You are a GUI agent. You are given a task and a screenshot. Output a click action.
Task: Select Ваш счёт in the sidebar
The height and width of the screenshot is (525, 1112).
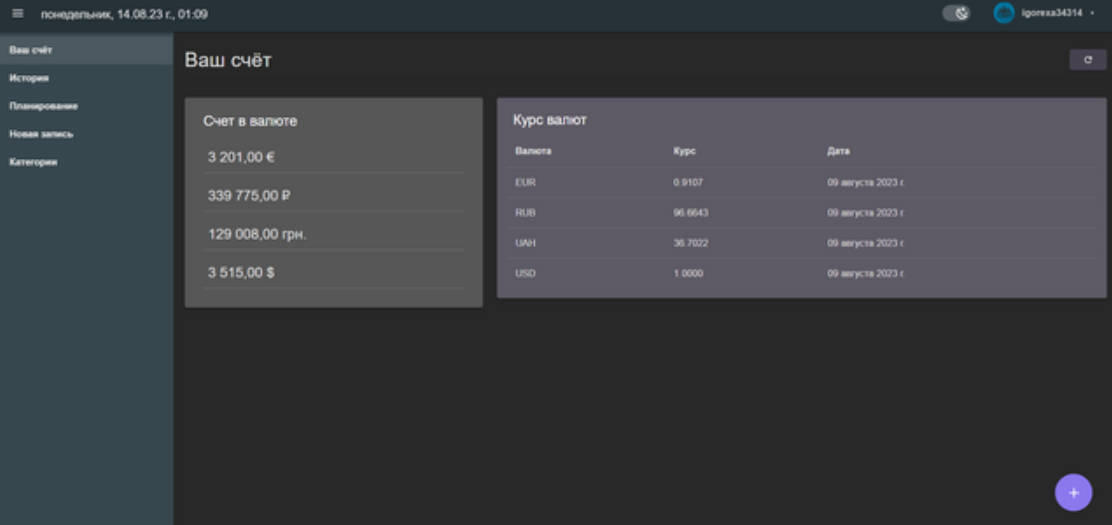(x=87, y=50)
